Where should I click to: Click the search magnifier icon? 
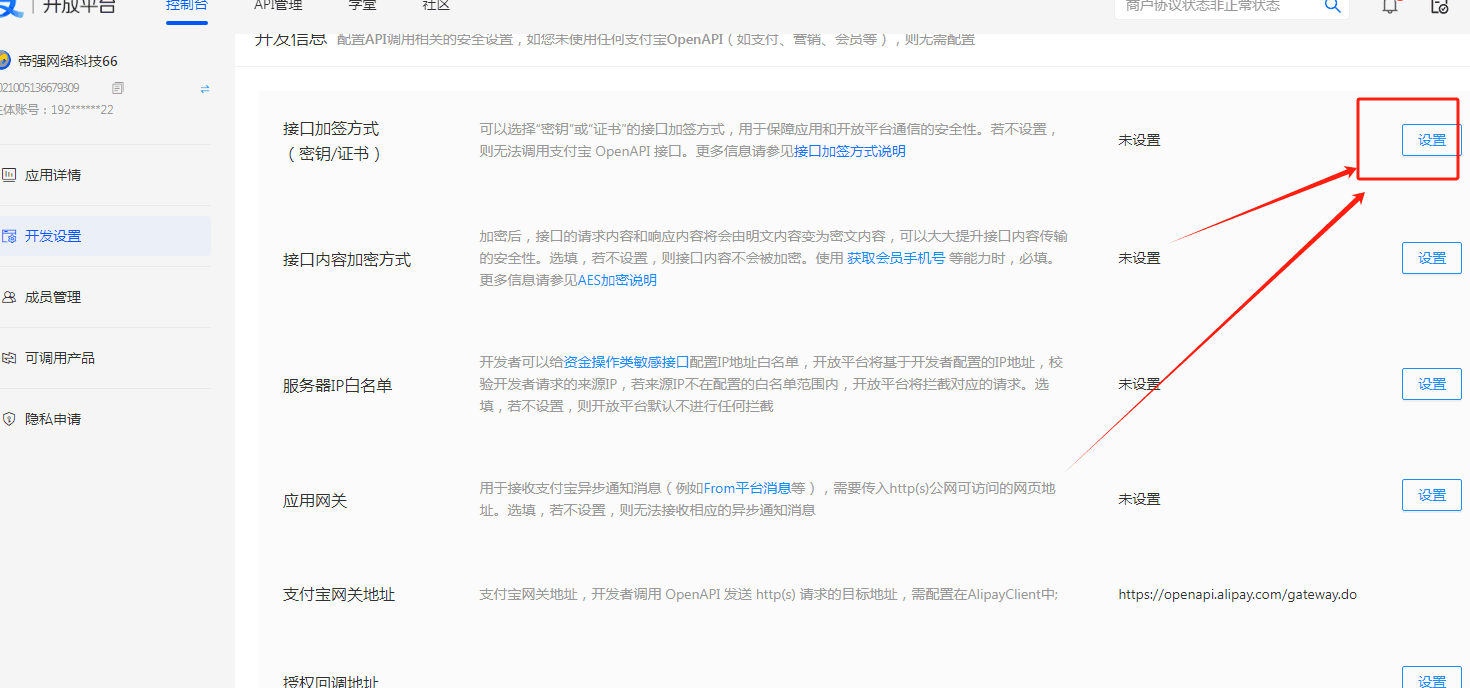(1332, 6)
